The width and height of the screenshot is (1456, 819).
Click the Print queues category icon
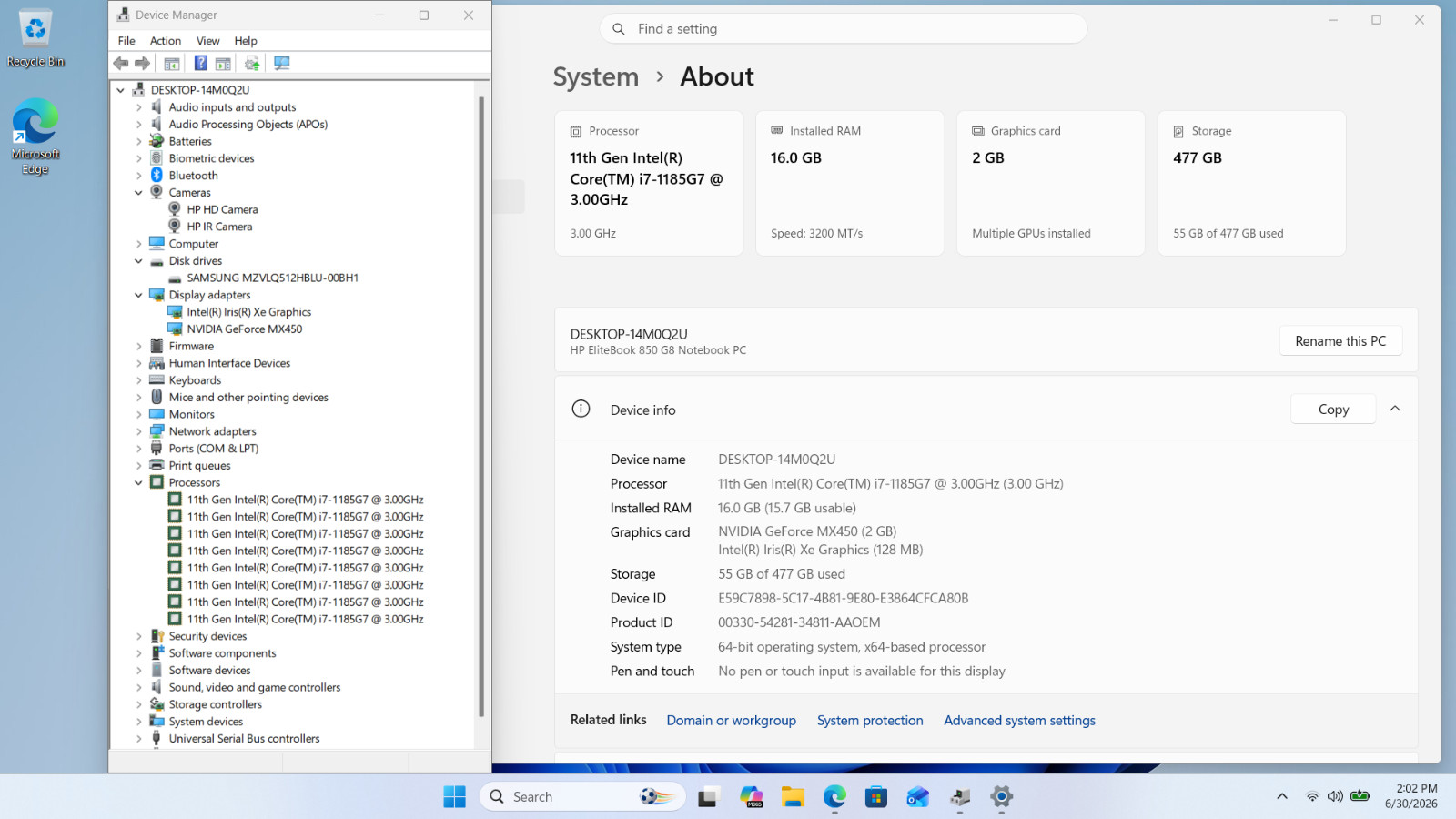(157, 465)
